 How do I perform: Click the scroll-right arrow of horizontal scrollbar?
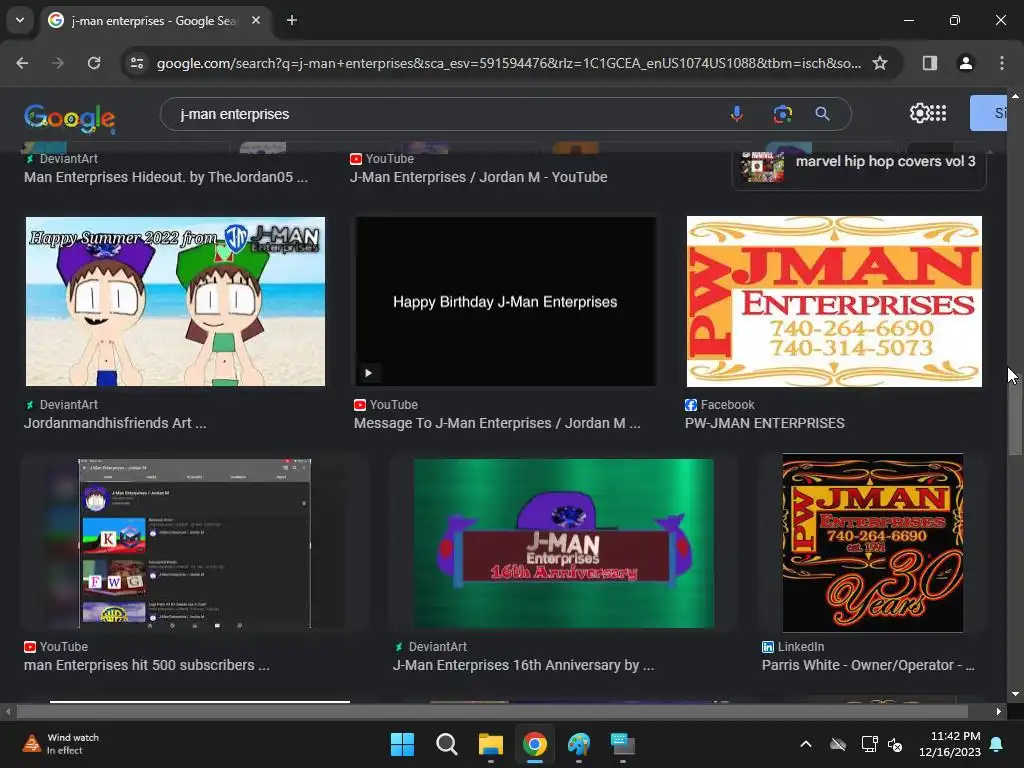click(999, 711)
